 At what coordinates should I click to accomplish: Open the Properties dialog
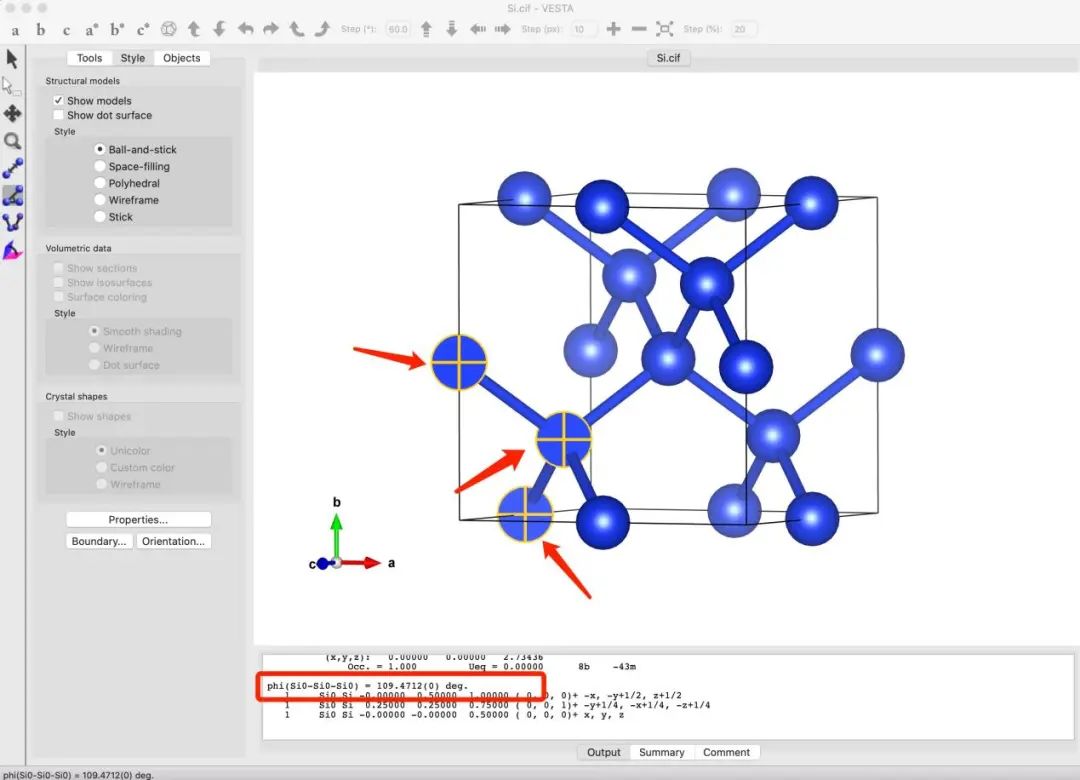[x=138, y=520]
